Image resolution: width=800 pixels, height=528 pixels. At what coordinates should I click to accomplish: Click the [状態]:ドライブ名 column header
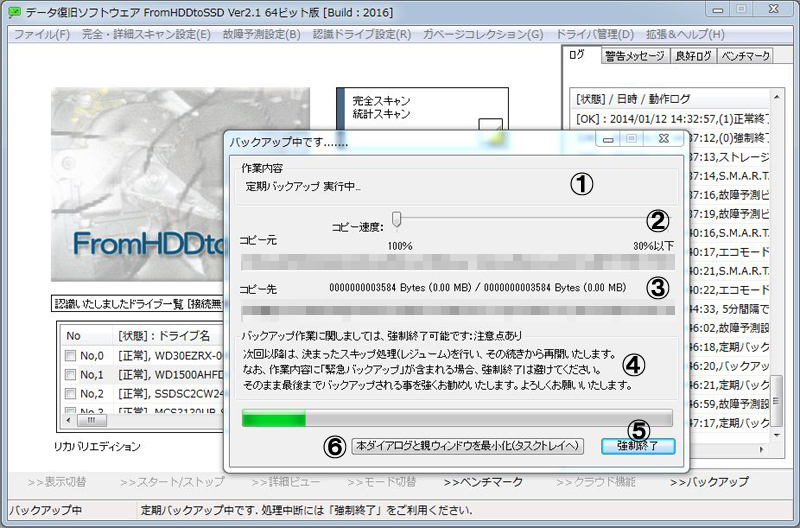(168, 336)
